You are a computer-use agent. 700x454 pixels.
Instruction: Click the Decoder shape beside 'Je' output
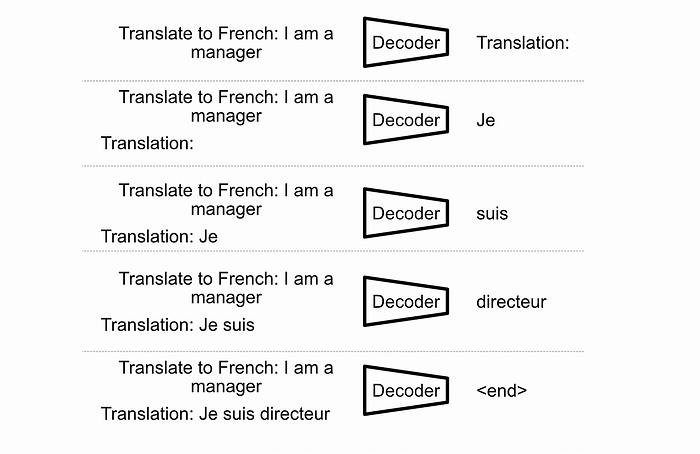(x=405, y=120)
